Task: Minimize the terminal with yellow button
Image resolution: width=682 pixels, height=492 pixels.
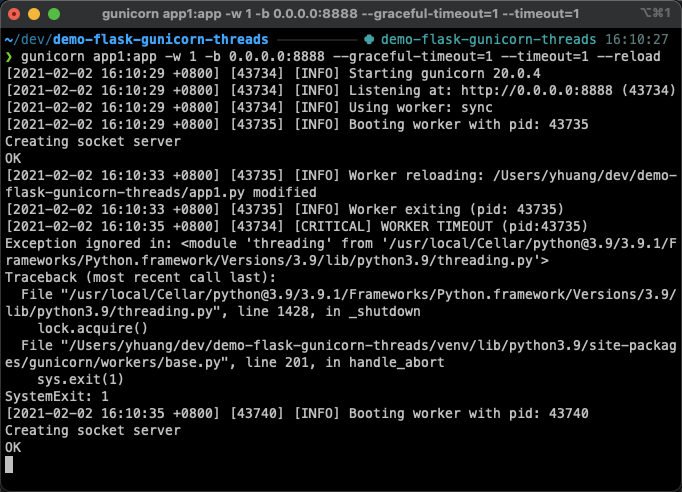Action: point(34,14)
